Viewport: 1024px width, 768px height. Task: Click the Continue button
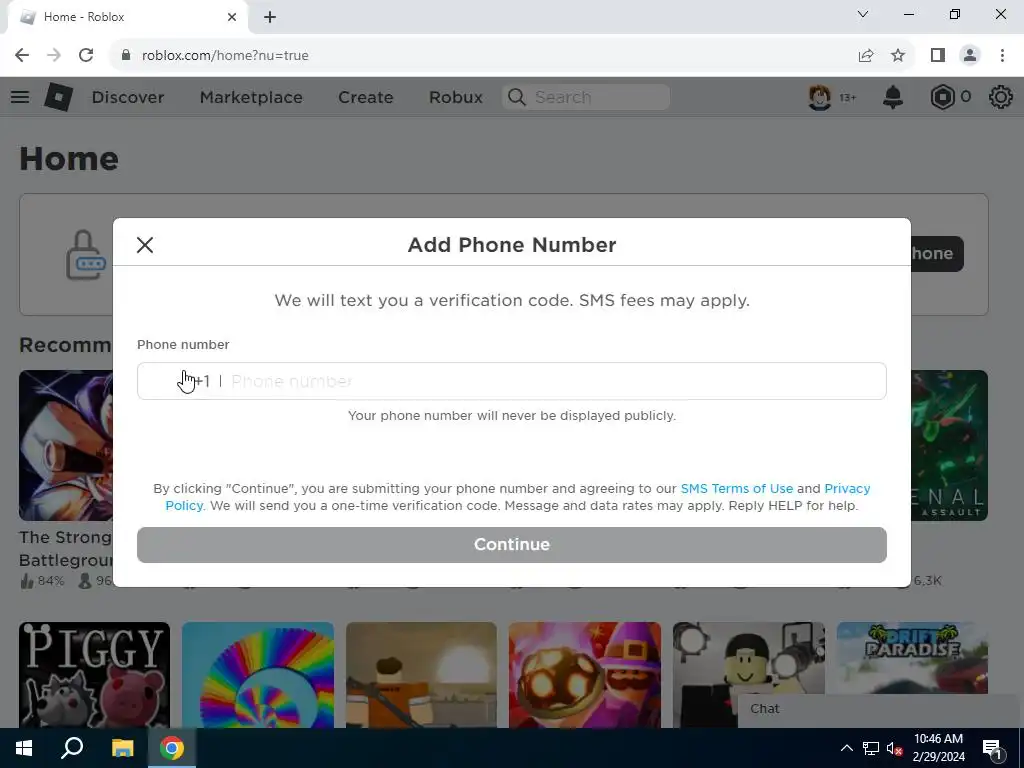click(511, 545)
